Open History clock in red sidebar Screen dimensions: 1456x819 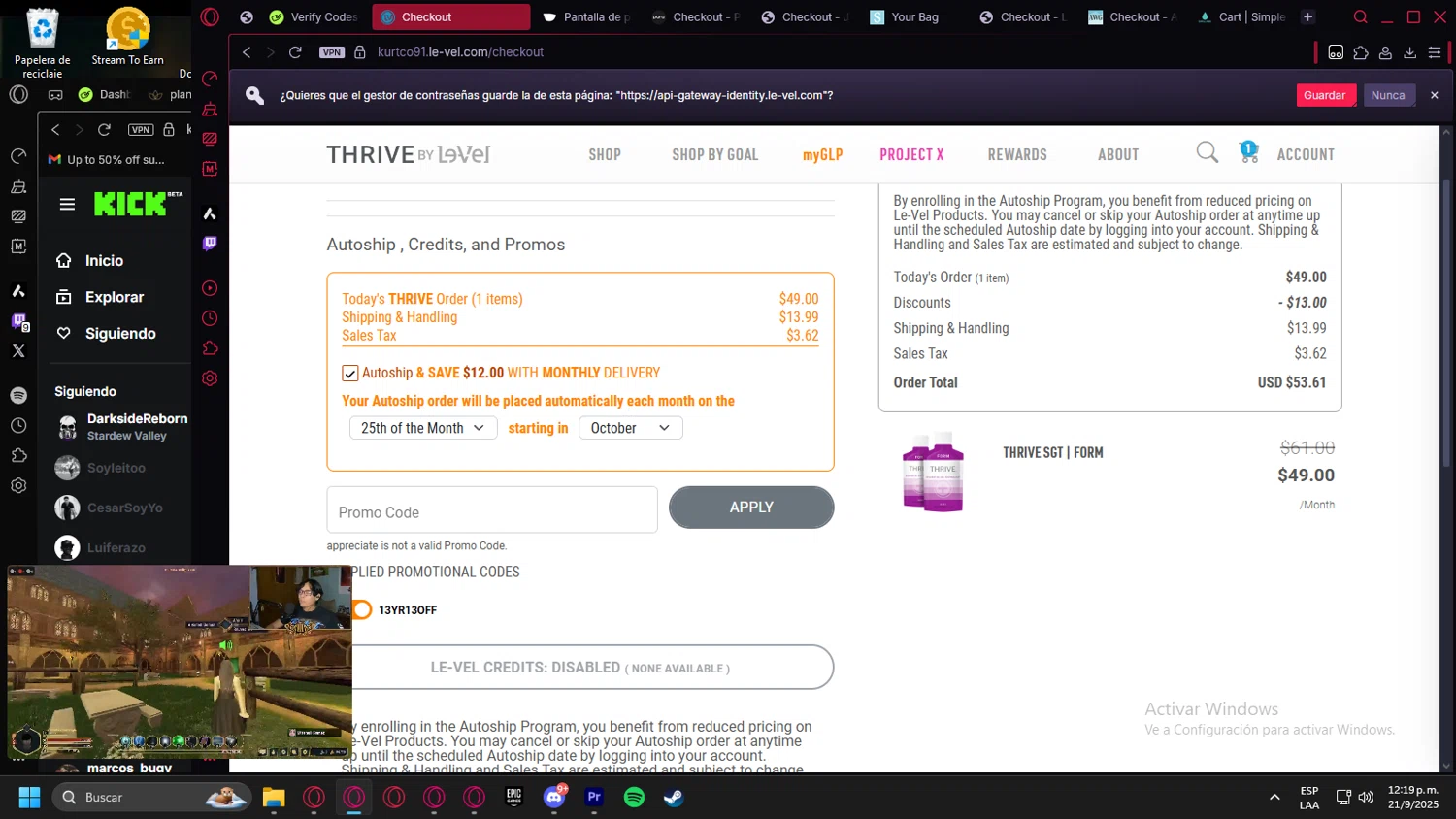[x=210, y=318]
